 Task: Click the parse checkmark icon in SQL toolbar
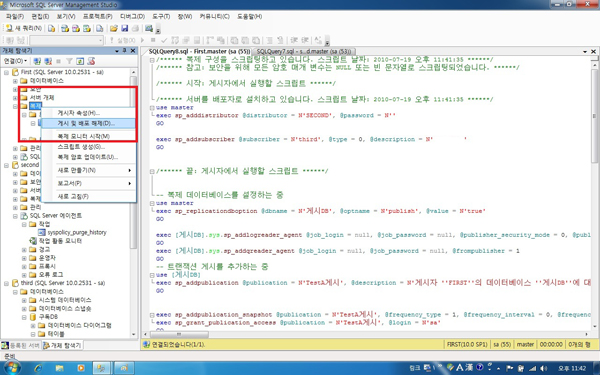click(164, 40)
